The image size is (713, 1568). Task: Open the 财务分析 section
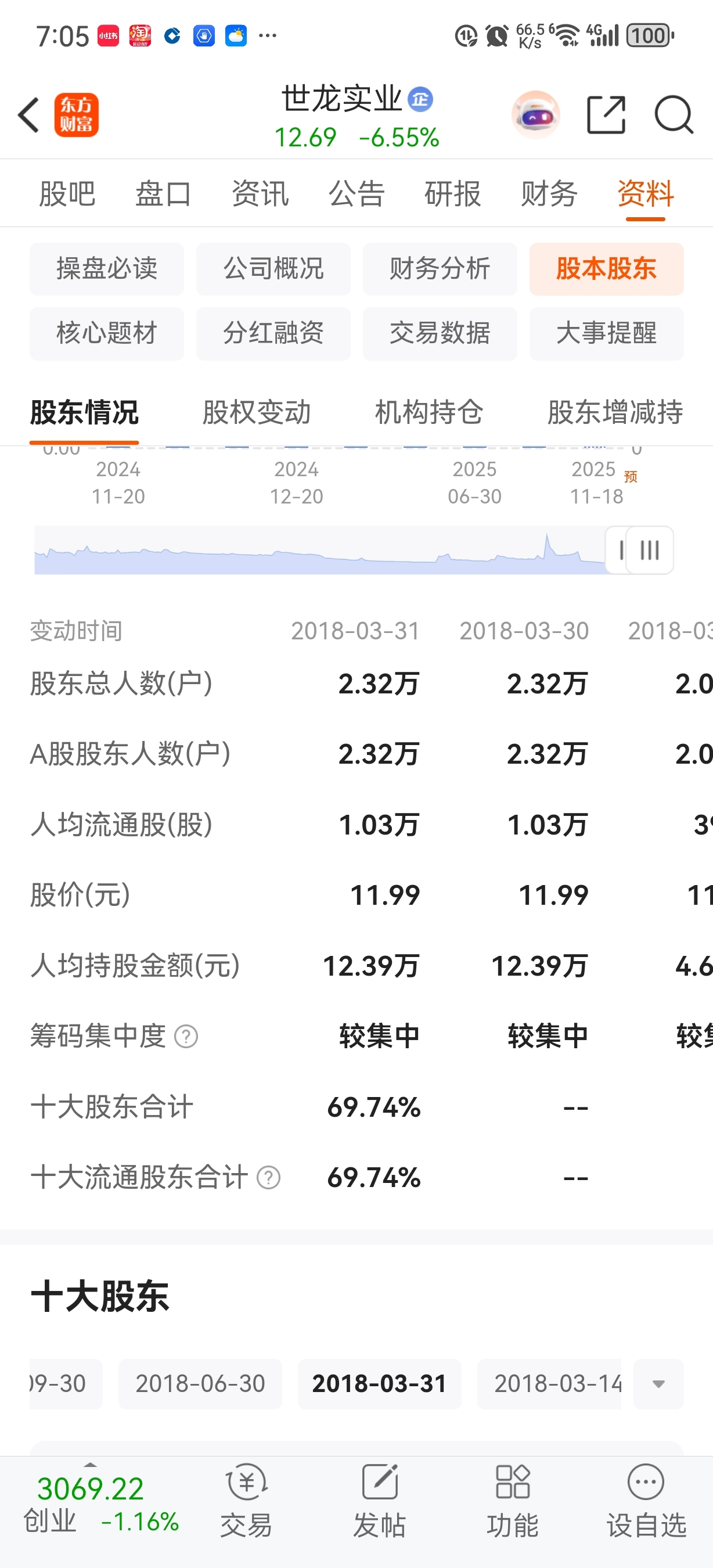point(440,269)
